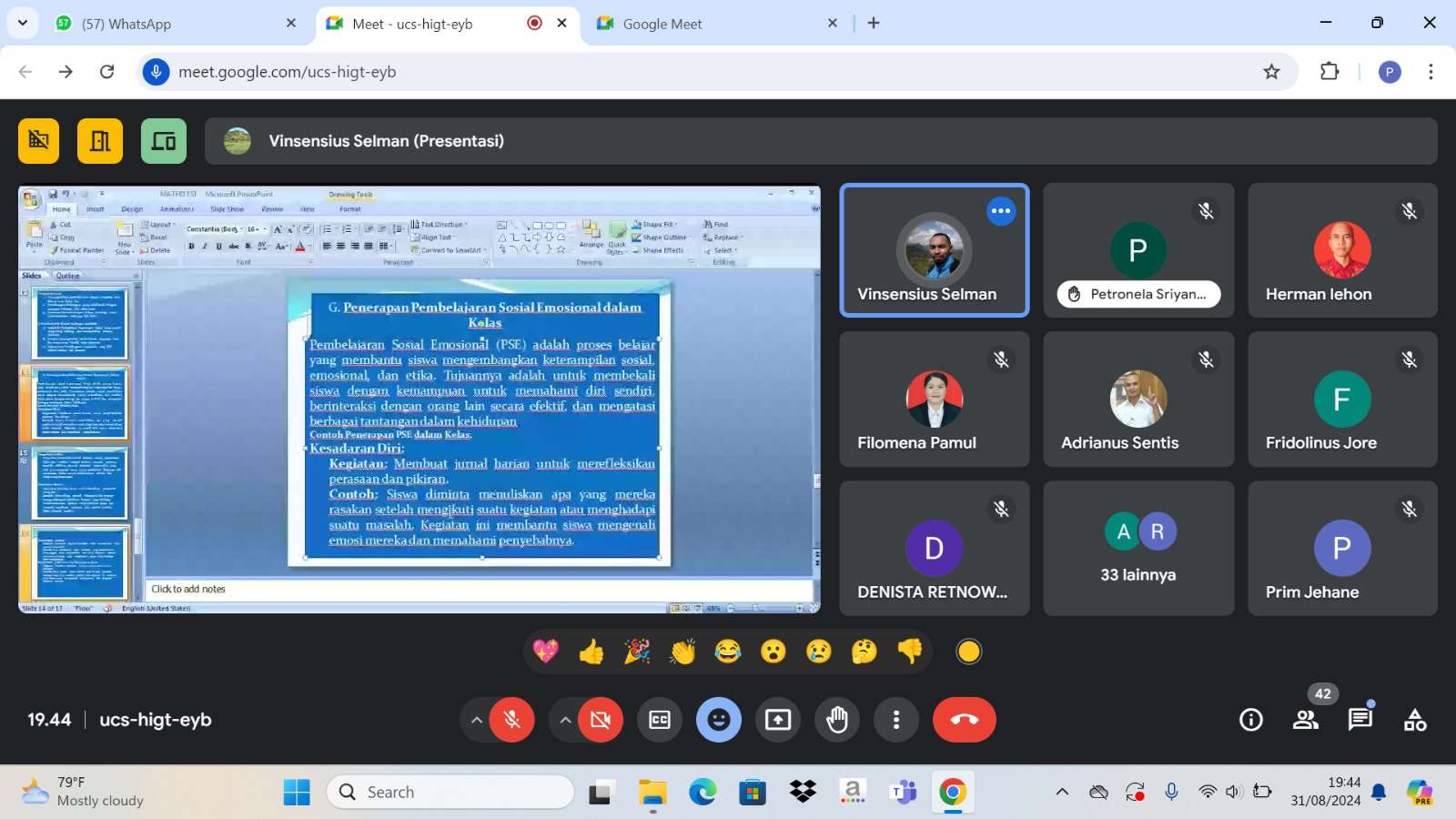
Task: Expand the camera video settings arrow
Action: [x=565, y=720]
